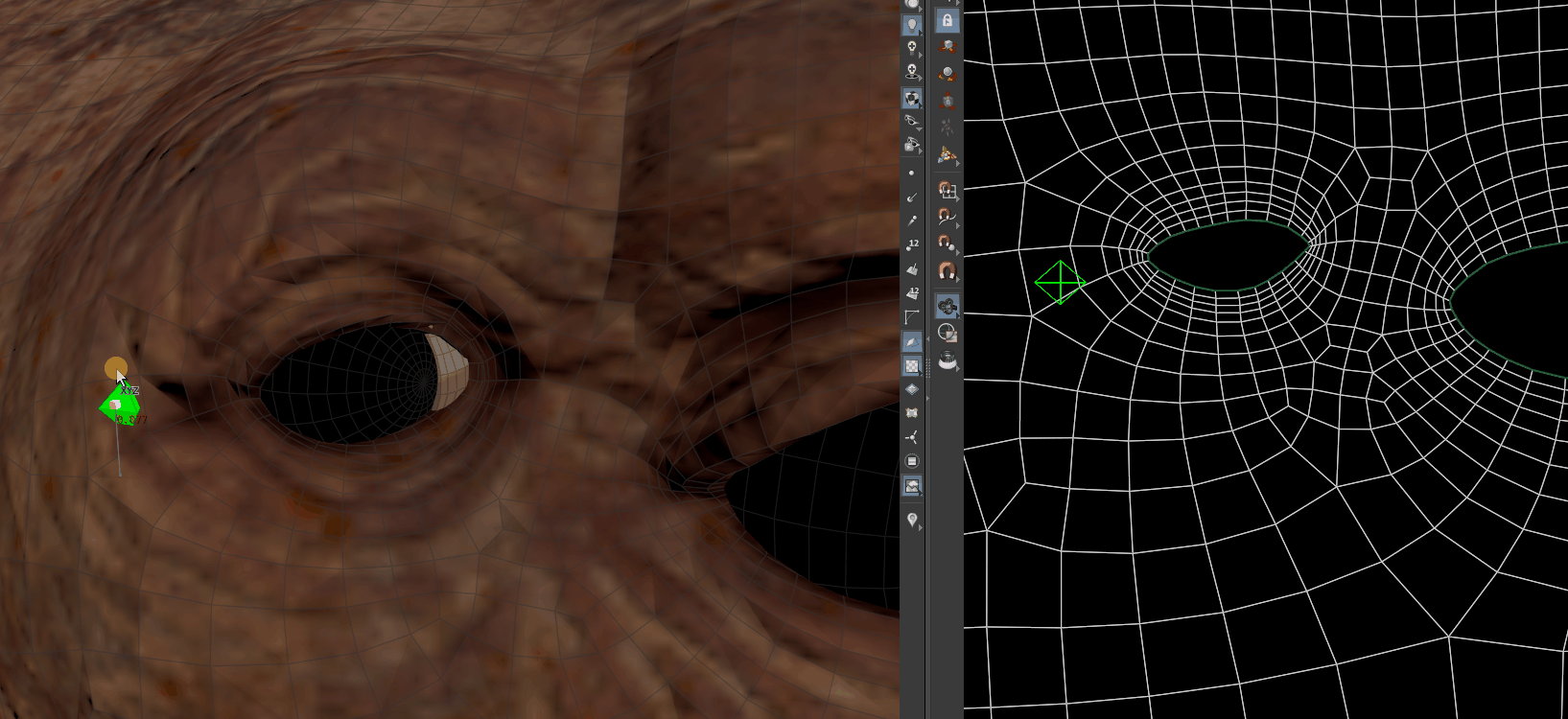Click the highlighted checkerboard background icon
This screenshot has width=1568, height=719.
(912, 365)
